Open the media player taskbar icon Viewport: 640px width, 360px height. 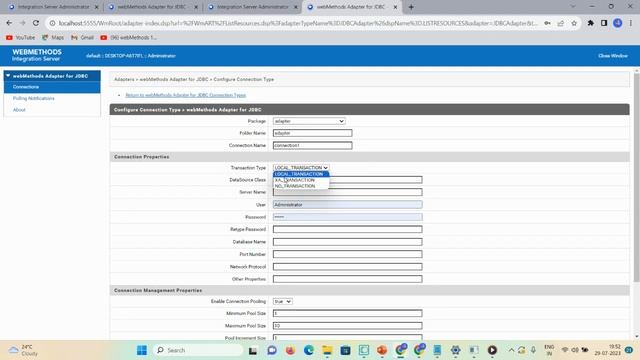492,350
